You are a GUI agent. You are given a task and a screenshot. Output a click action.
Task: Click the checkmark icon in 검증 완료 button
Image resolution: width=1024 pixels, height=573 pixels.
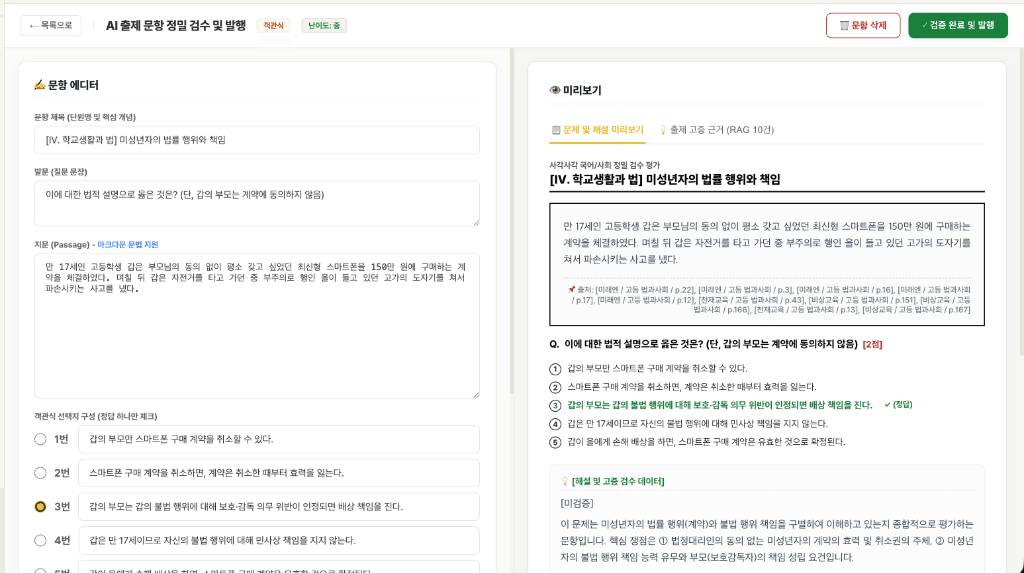(x=925, y=25)
